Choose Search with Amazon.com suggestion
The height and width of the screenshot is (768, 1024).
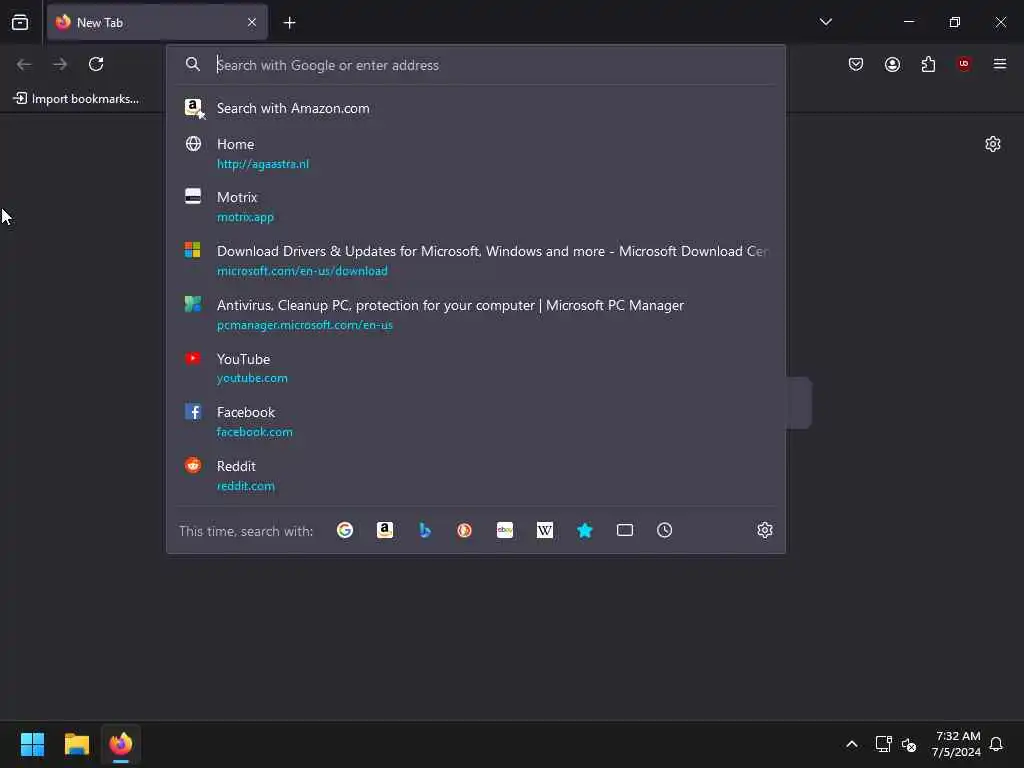coord(475,108)
